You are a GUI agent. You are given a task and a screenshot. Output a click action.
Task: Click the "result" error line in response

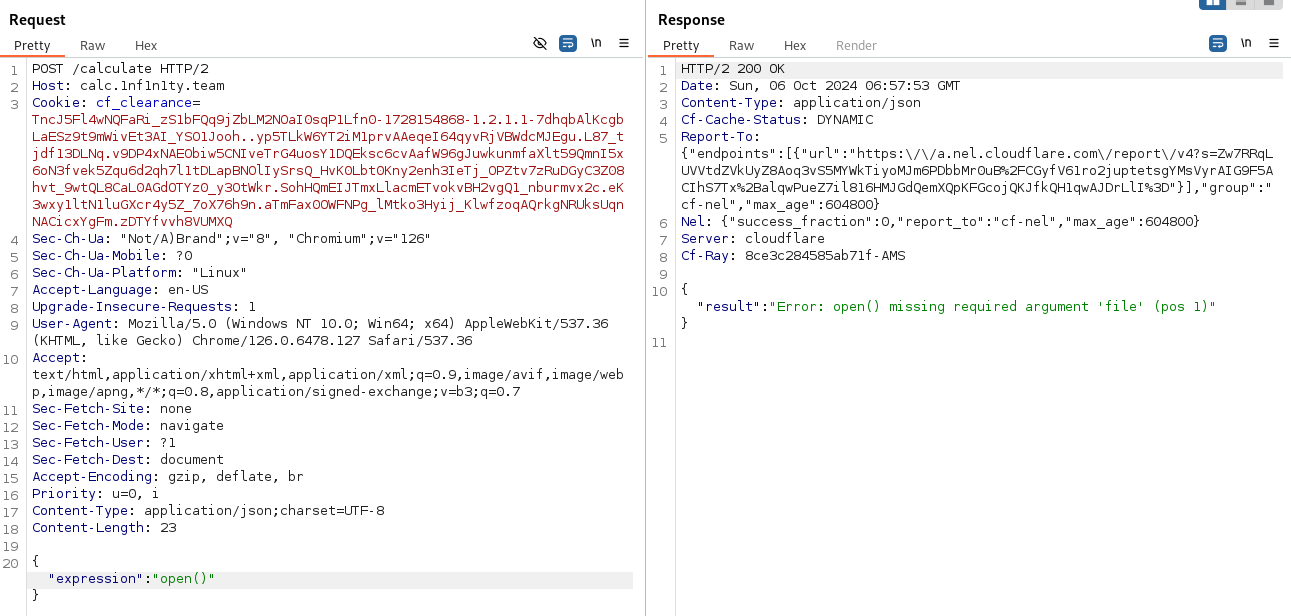pos(956,307)
